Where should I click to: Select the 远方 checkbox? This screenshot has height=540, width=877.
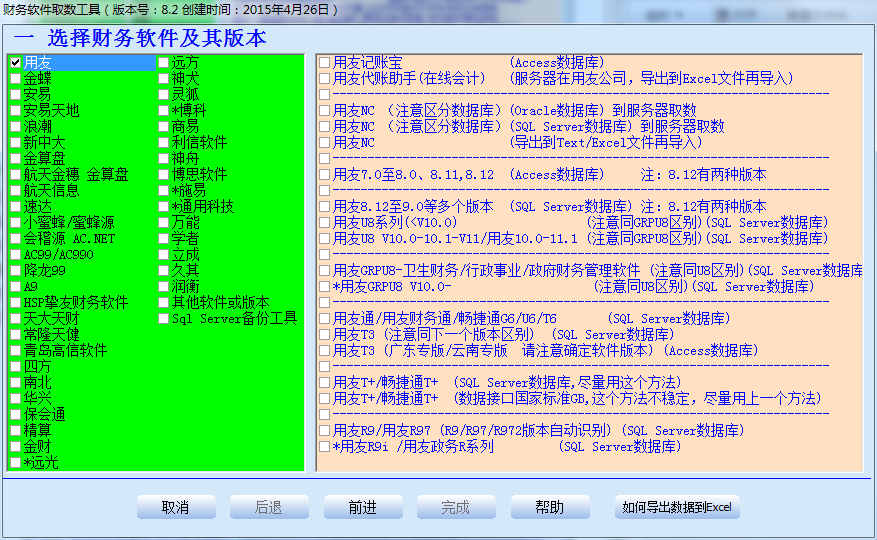tap(163, 63)
